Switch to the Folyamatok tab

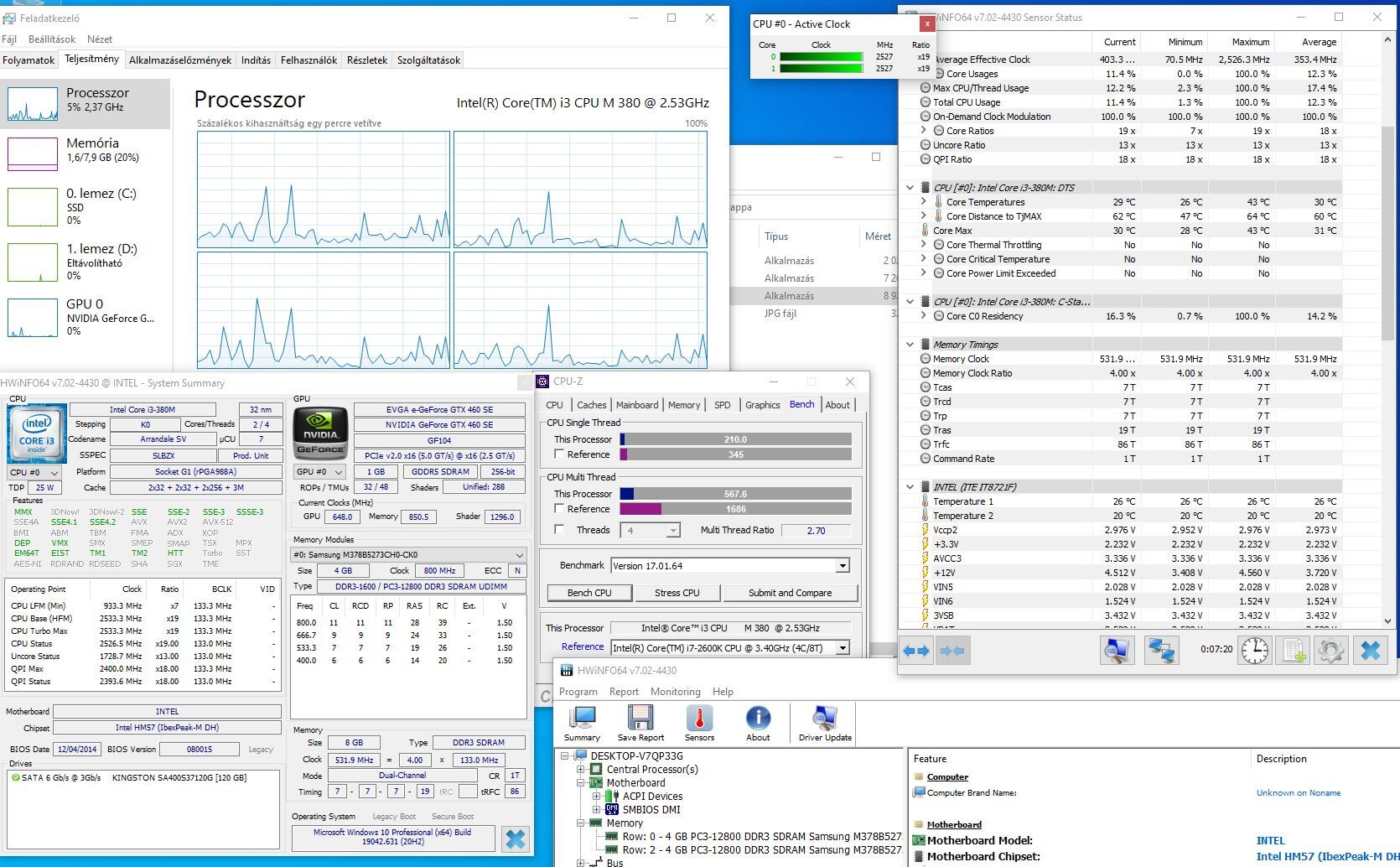pyautogui.click(x=29, y=60)
